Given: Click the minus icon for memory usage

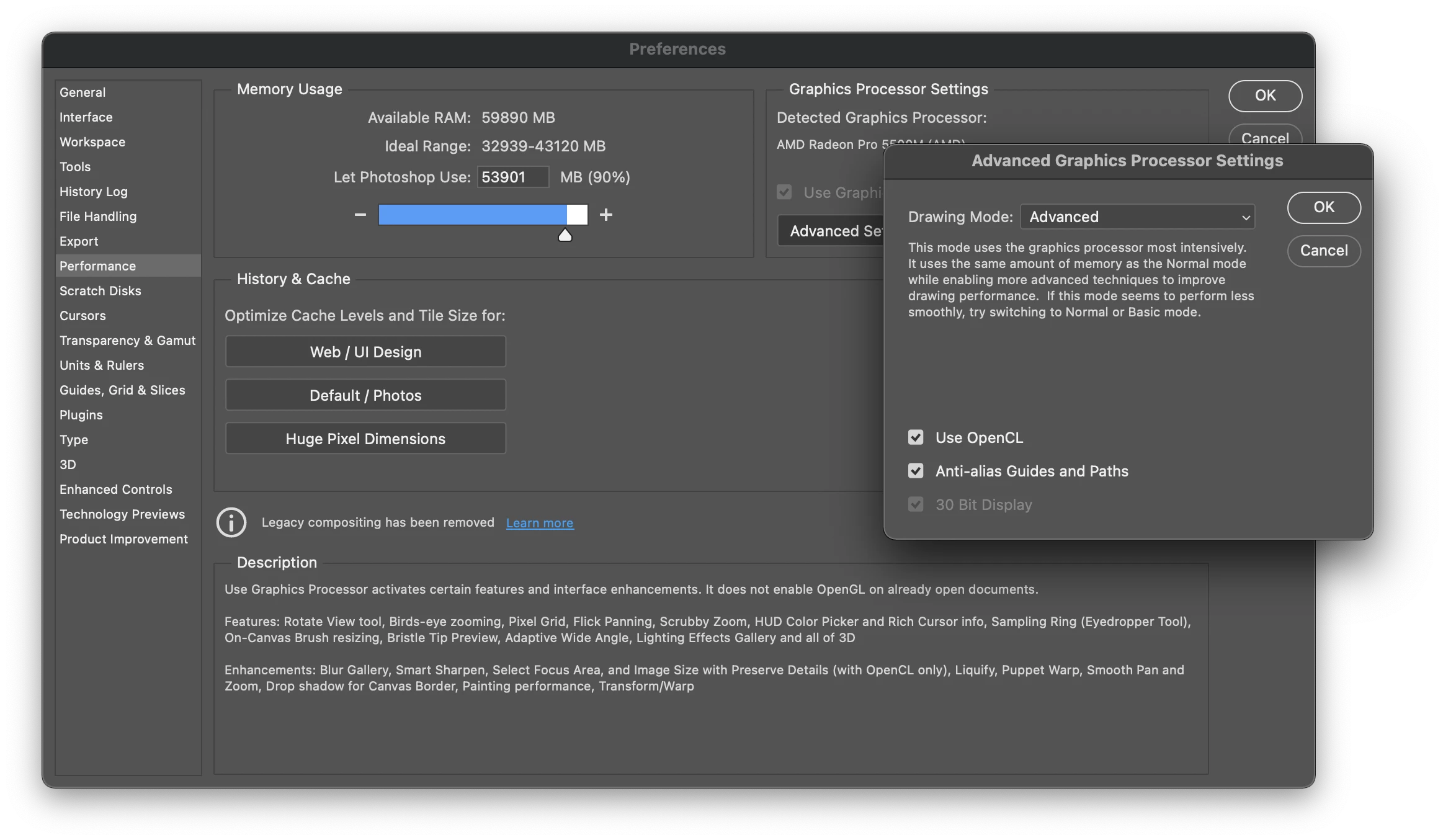Looking at the screenshot, I should (x=360, y=215).
